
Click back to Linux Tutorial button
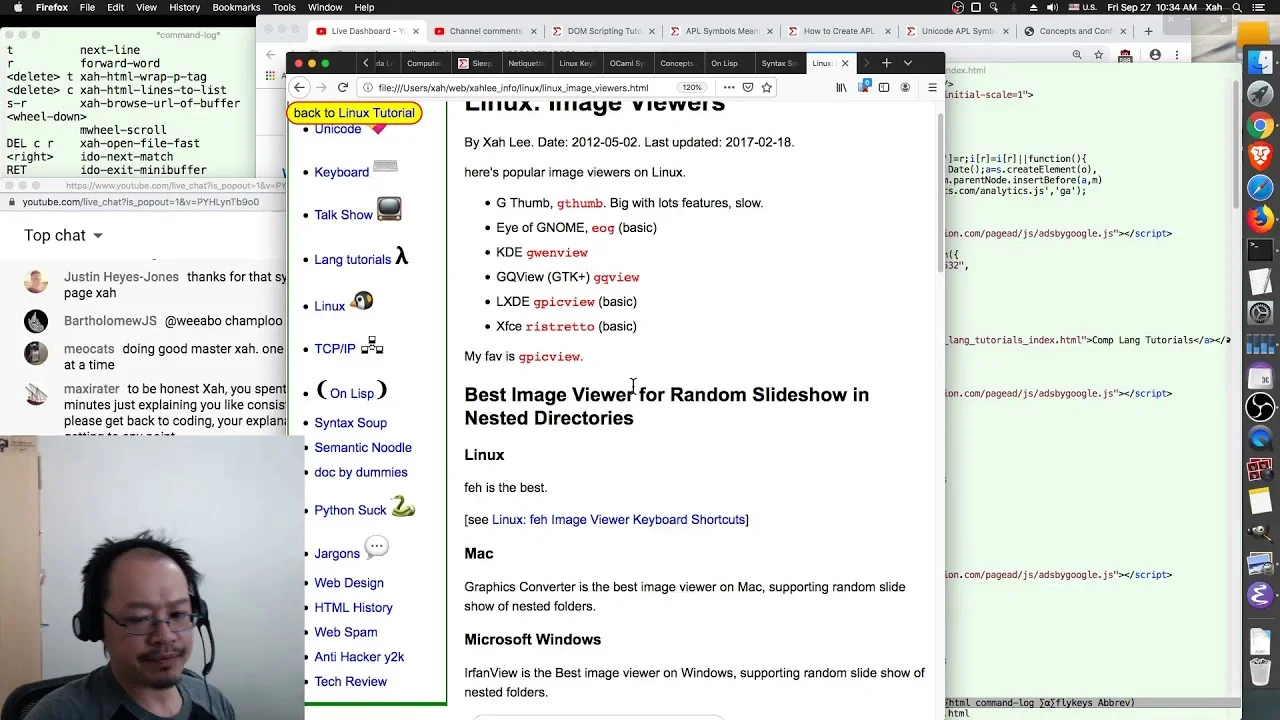click(x=354, y=113)
